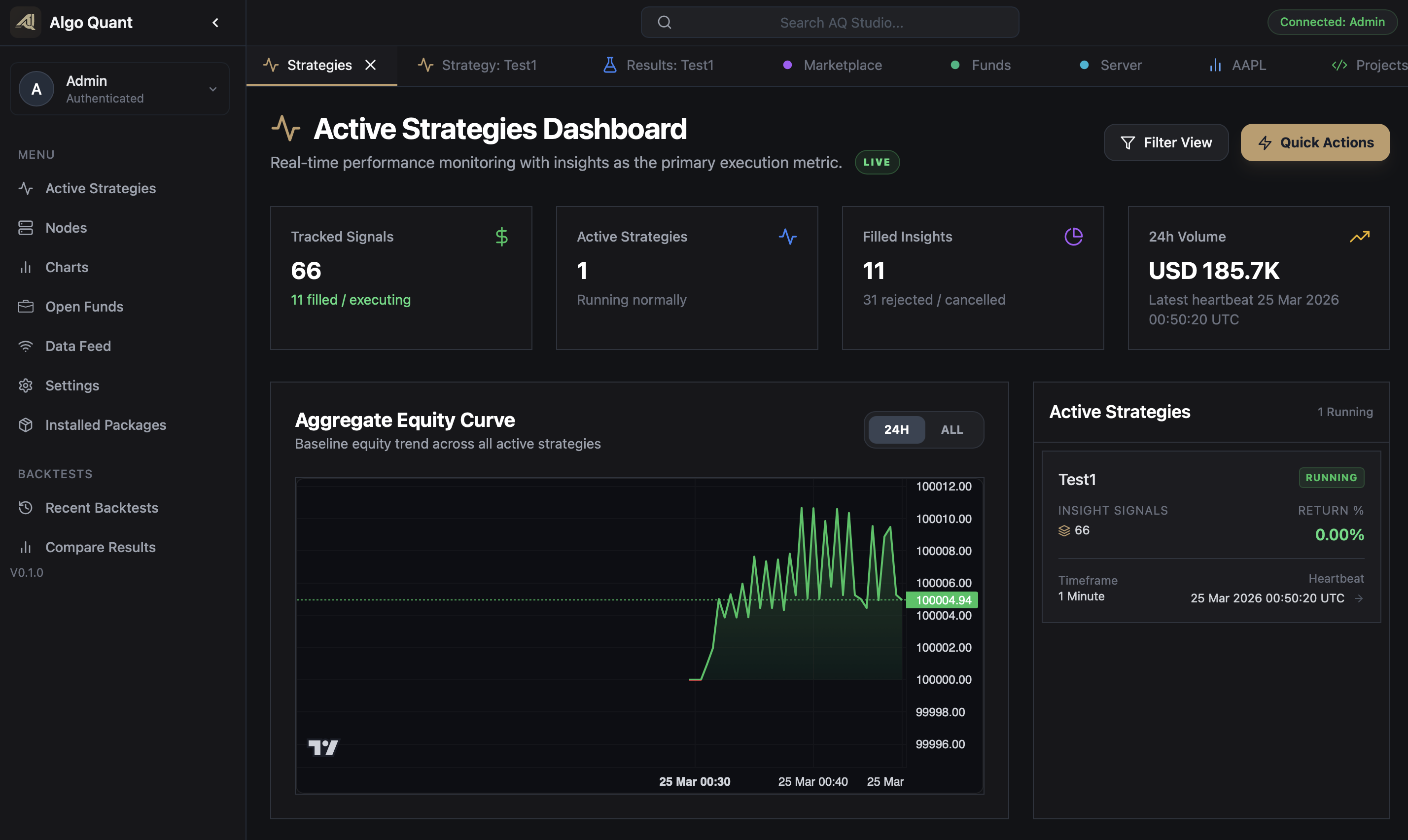Click the flask icon on Results tab
Screen dimensions: 1408x840
tap(609, 65)
